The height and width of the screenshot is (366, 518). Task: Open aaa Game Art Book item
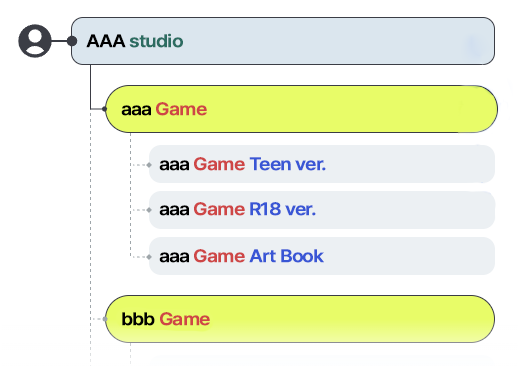click(x=322, y=256)
